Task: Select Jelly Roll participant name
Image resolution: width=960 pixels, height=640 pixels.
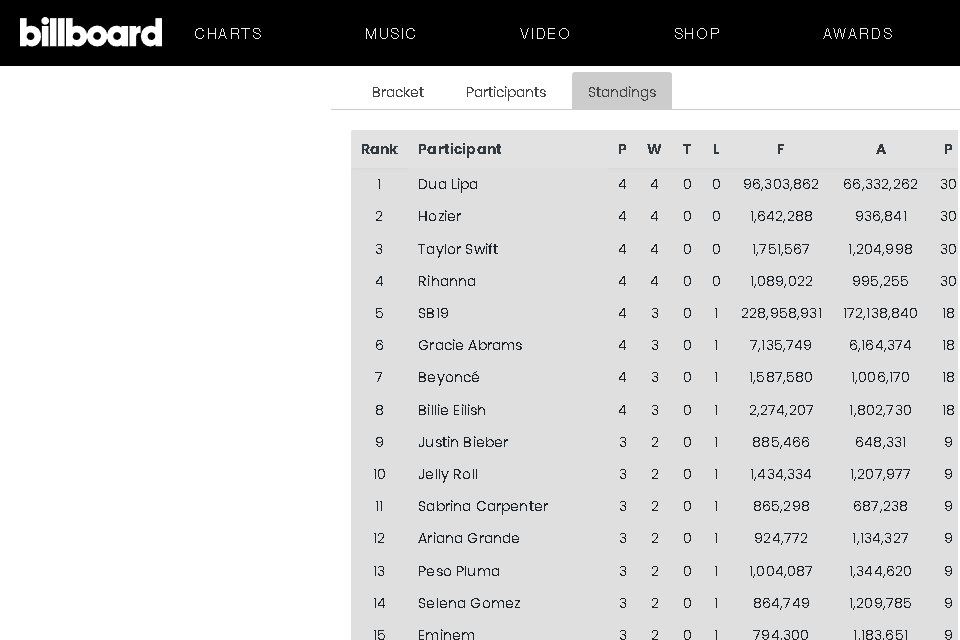Action: click(x=448, y=475)
